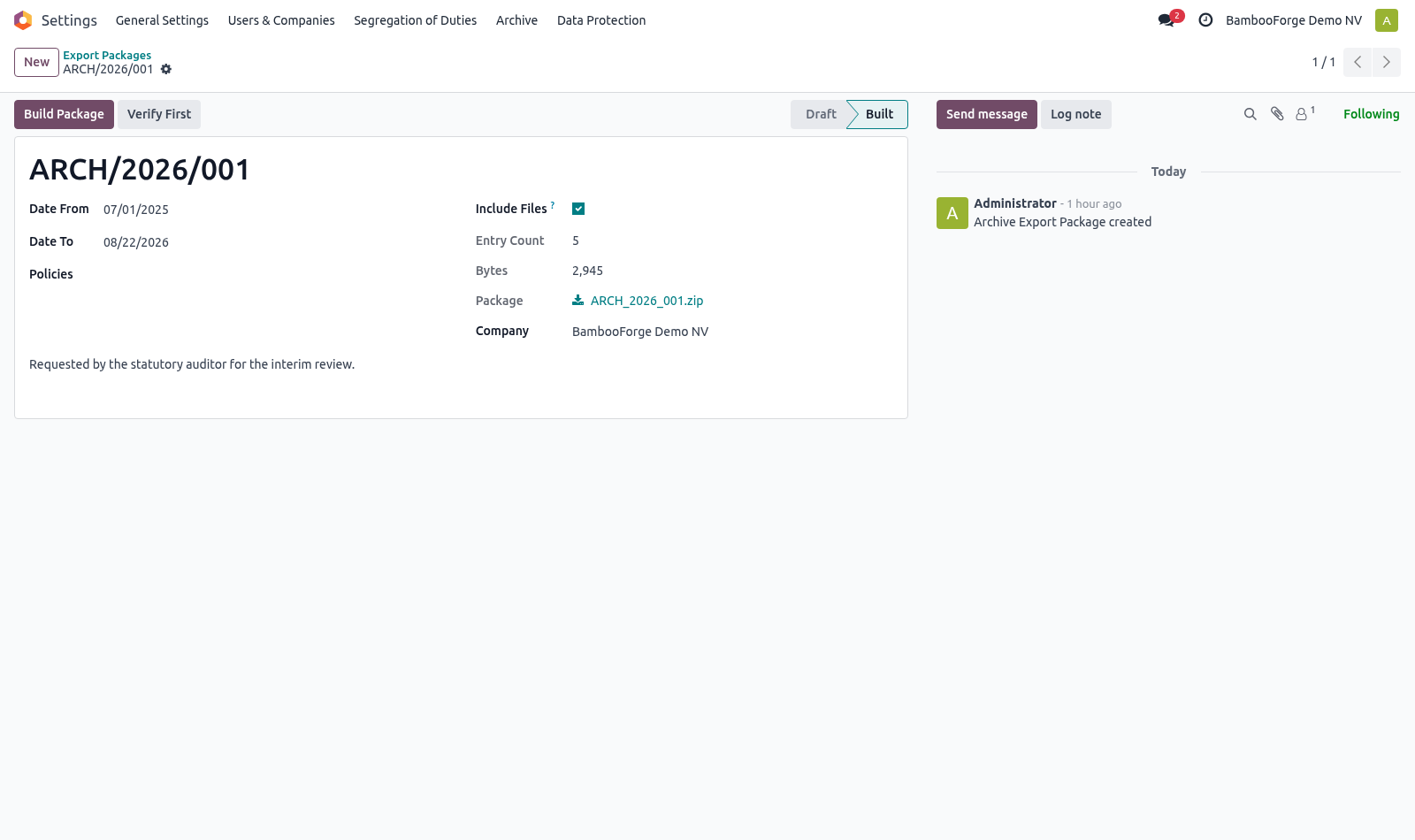Open attachments paperclip icon in chatter
Image resolution: width=1415 pixels, height=840 pixels.
pyautogui.click(x=1277, y=114)
